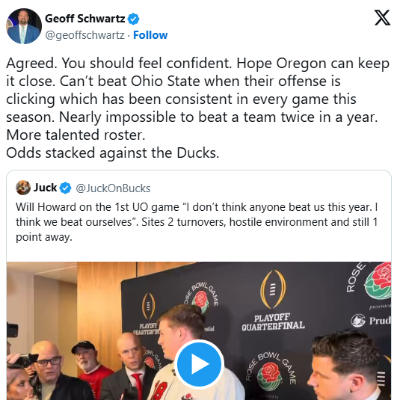The width and height of the screenshot is (400, 400).
Task: Follow Geoff Schwartz
Action: (150, 35)
